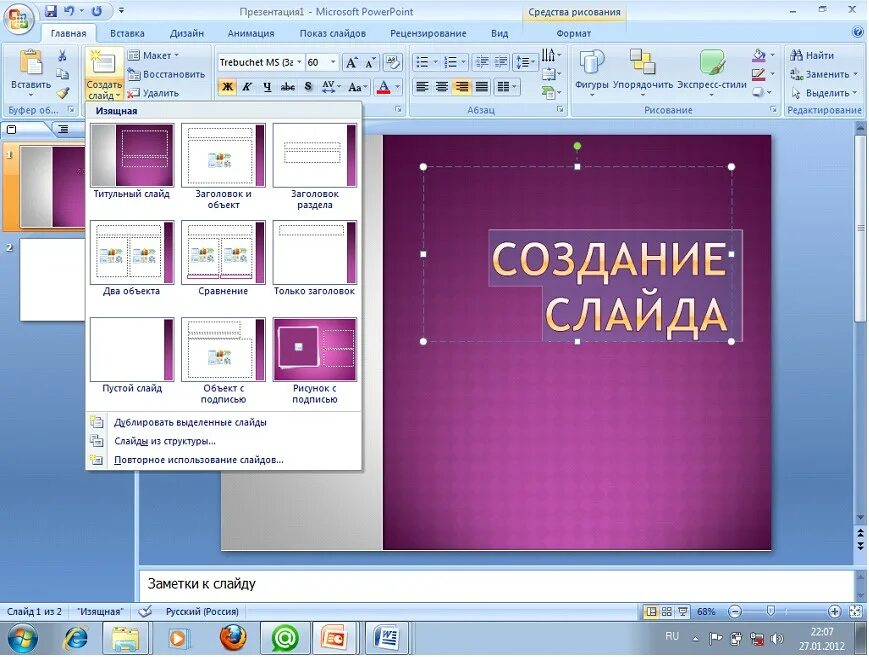Select Слайды из структуры menu entry
The height and width of the screenshot is (657, 869).
(223, 441)
